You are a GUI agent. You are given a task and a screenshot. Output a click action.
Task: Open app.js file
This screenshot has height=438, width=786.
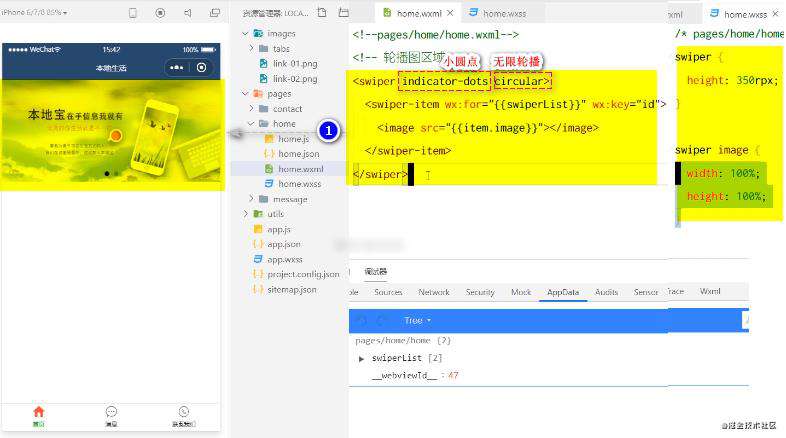point(279,229)
